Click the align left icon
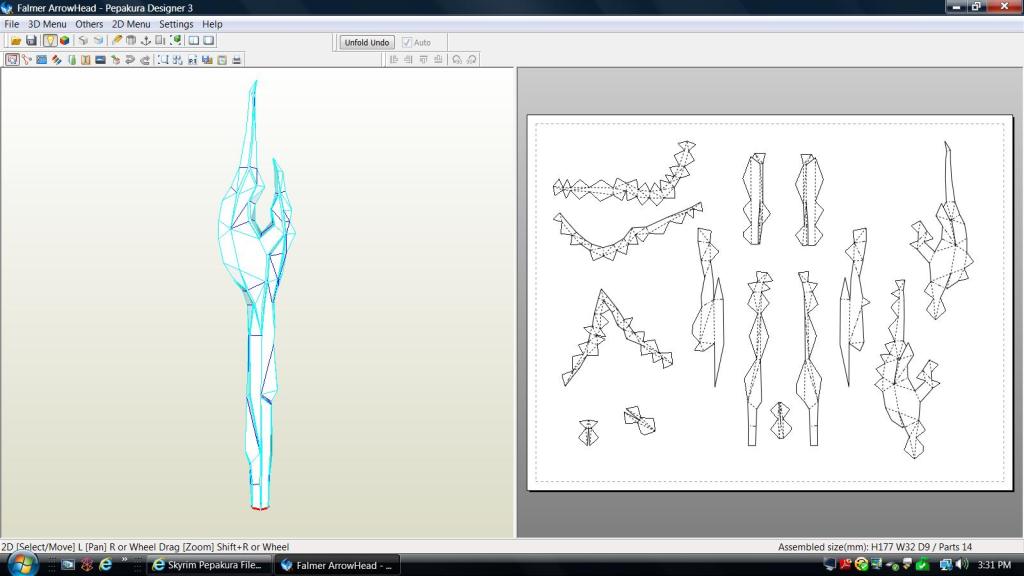Screen dimensions: 1024x576 394,59
